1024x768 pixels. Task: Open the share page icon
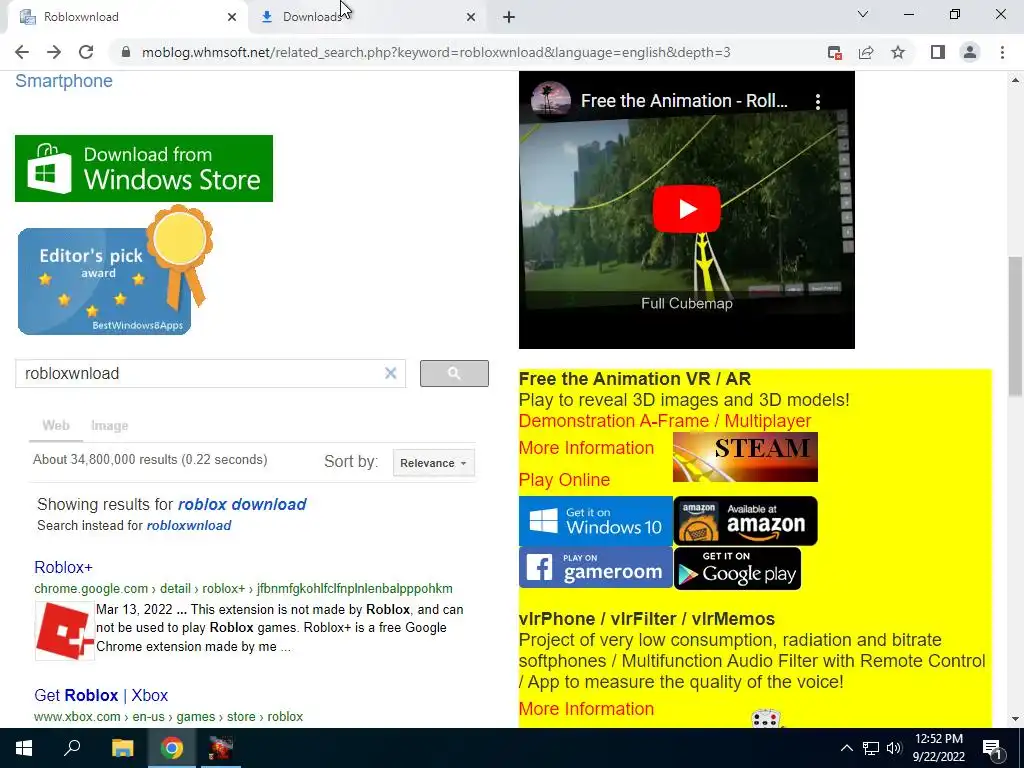866,52
